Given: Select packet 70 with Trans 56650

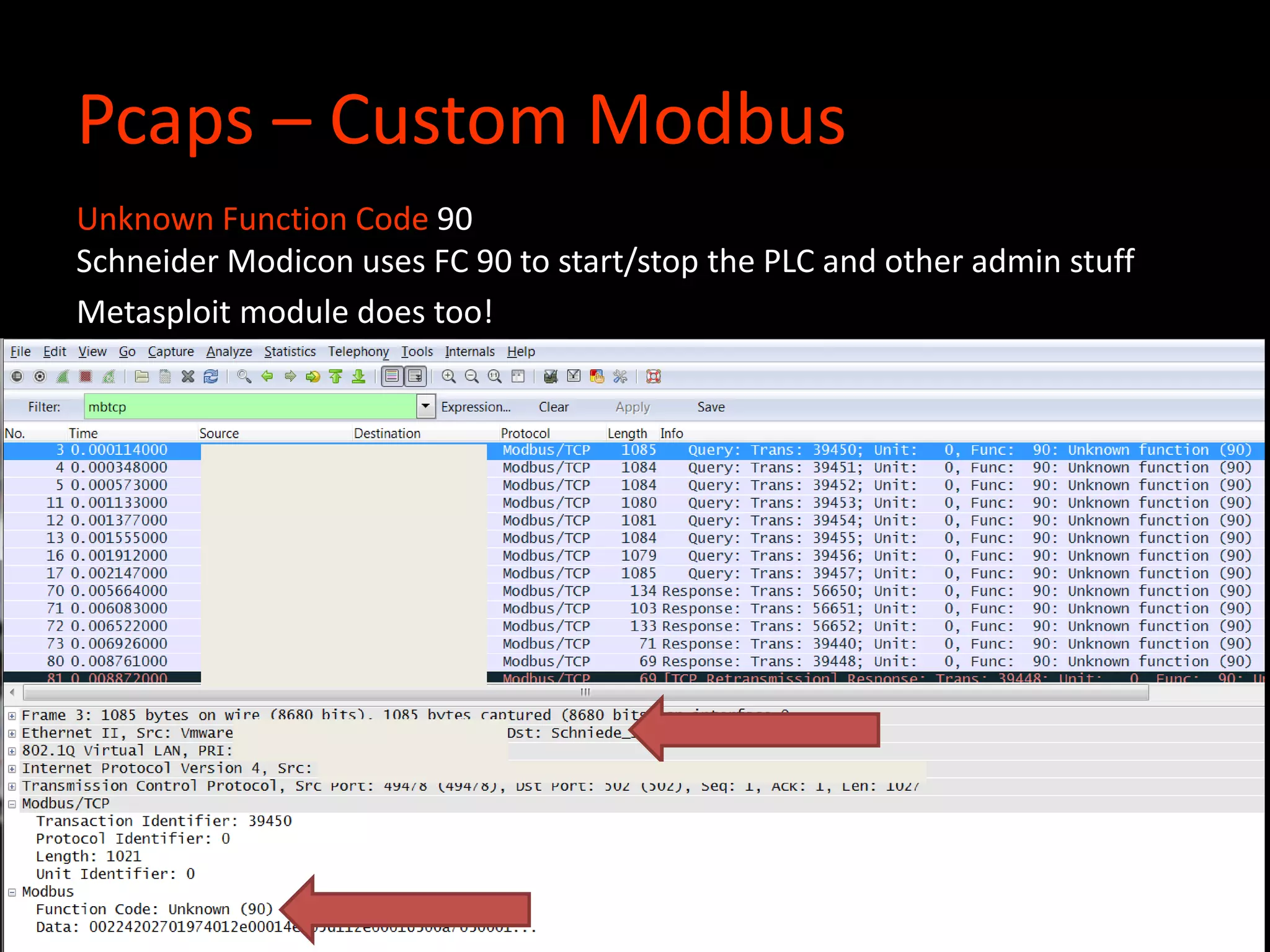Looking at the screenshot, I should pos(634,591).
